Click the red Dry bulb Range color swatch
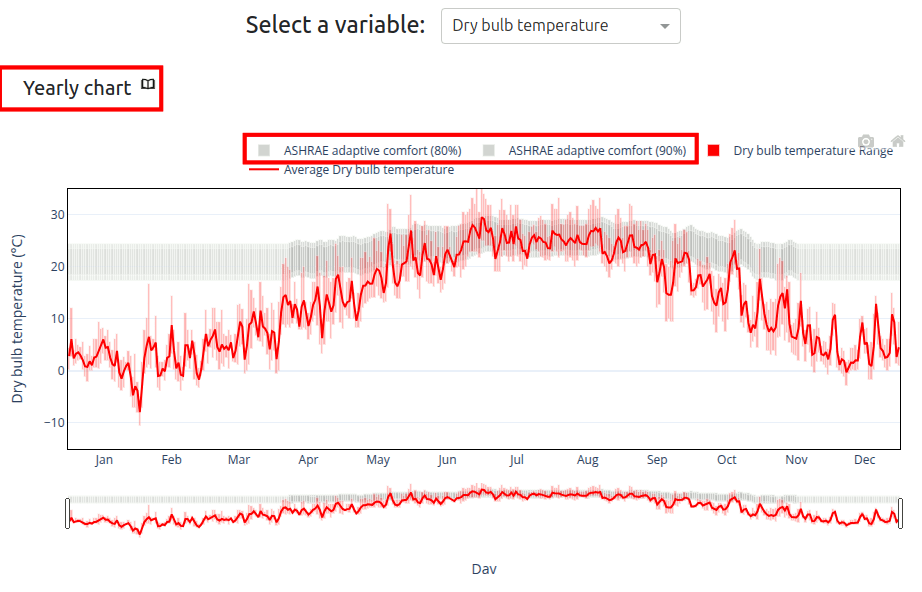This screenshot has height=592, width=922. point(714,150)
